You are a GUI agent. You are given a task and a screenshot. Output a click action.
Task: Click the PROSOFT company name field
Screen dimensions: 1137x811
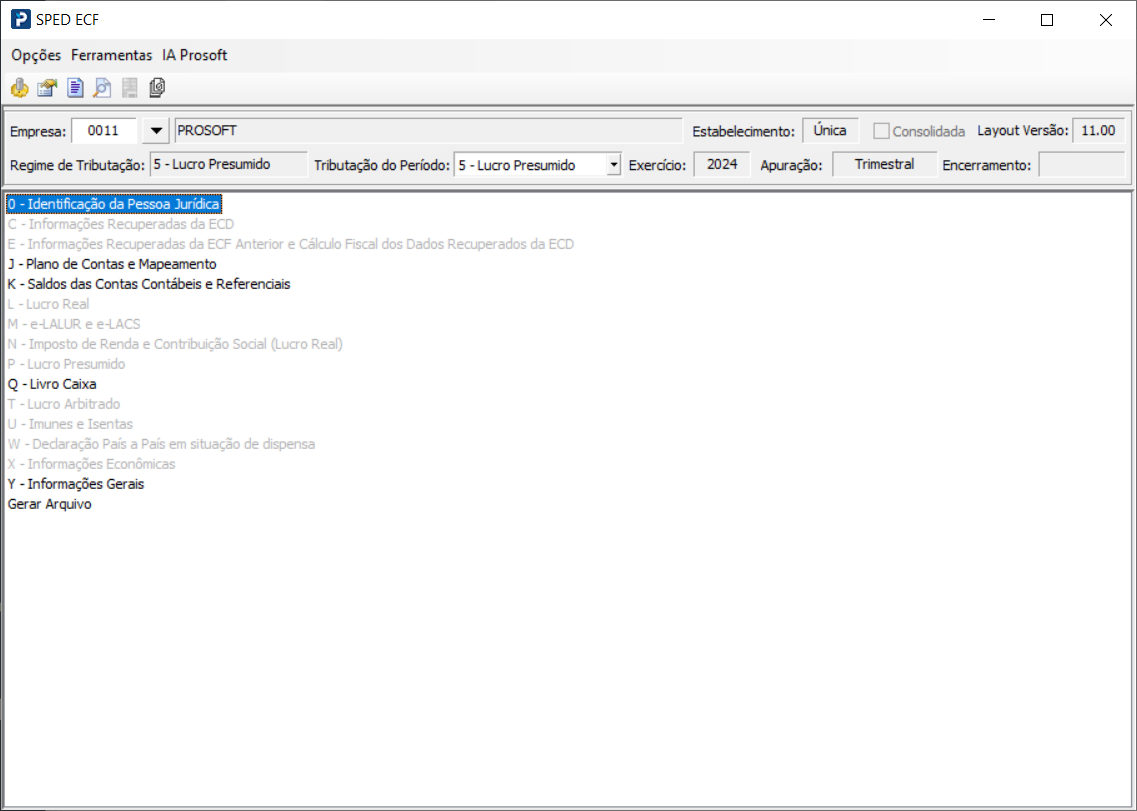coord(428,131)
